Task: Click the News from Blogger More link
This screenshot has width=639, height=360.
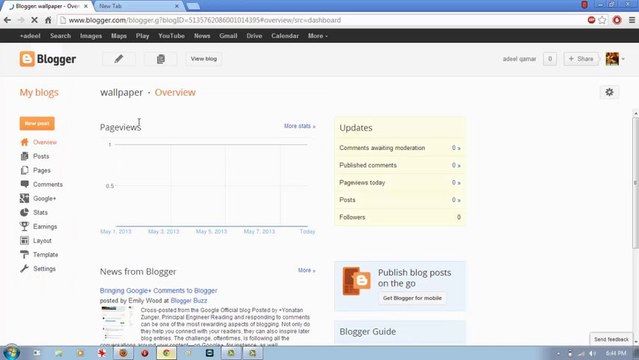Action: (x=306, y=270)
